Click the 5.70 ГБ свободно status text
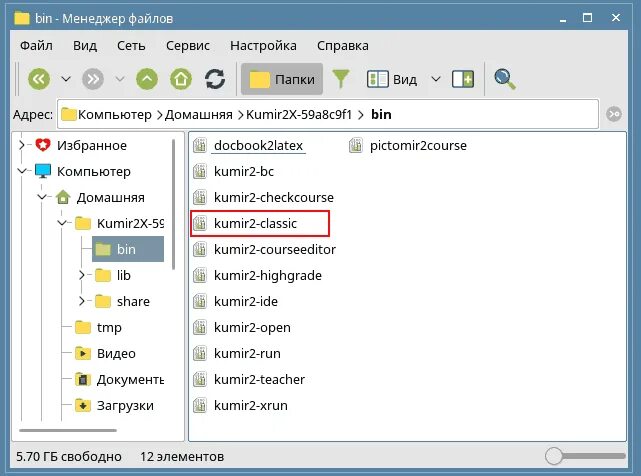The height and width of the screenshot is (476, 641). [x=69, y=456]
